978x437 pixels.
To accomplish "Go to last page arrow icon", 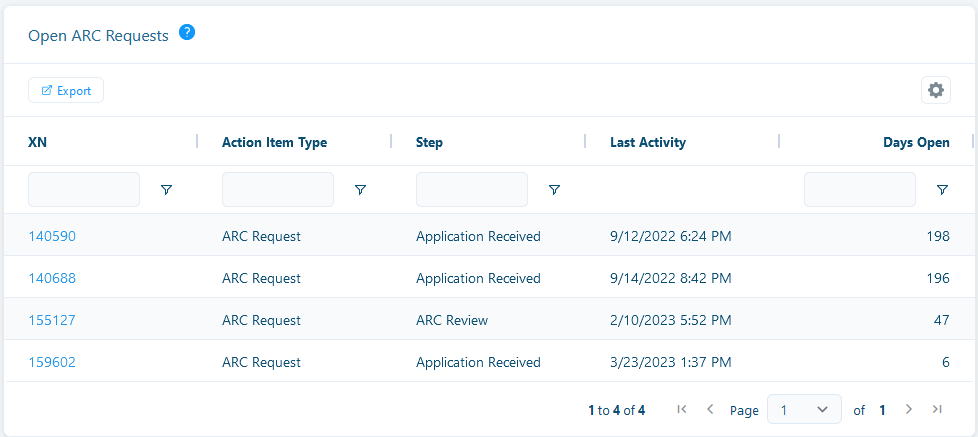I will point(937,409).
